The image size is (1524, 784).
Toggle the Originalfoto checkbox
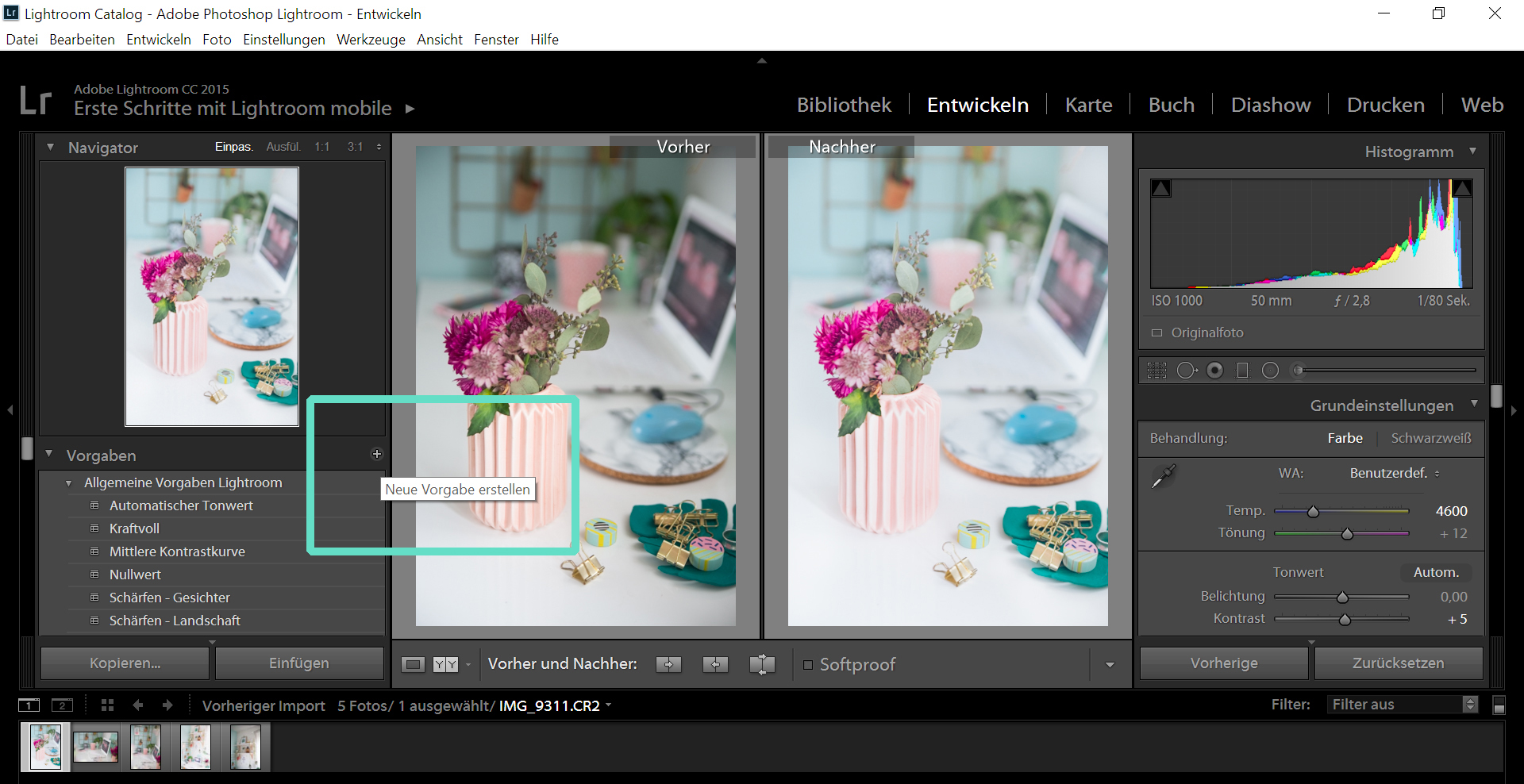pos(1157,333)
